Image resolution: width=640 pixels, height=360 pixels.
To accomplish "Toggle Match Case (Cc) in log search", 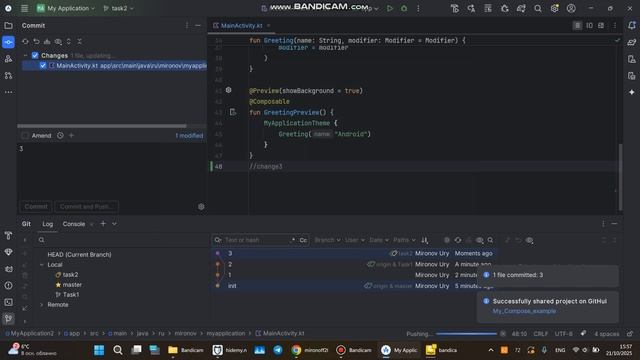I will click(x=303, y=240).
